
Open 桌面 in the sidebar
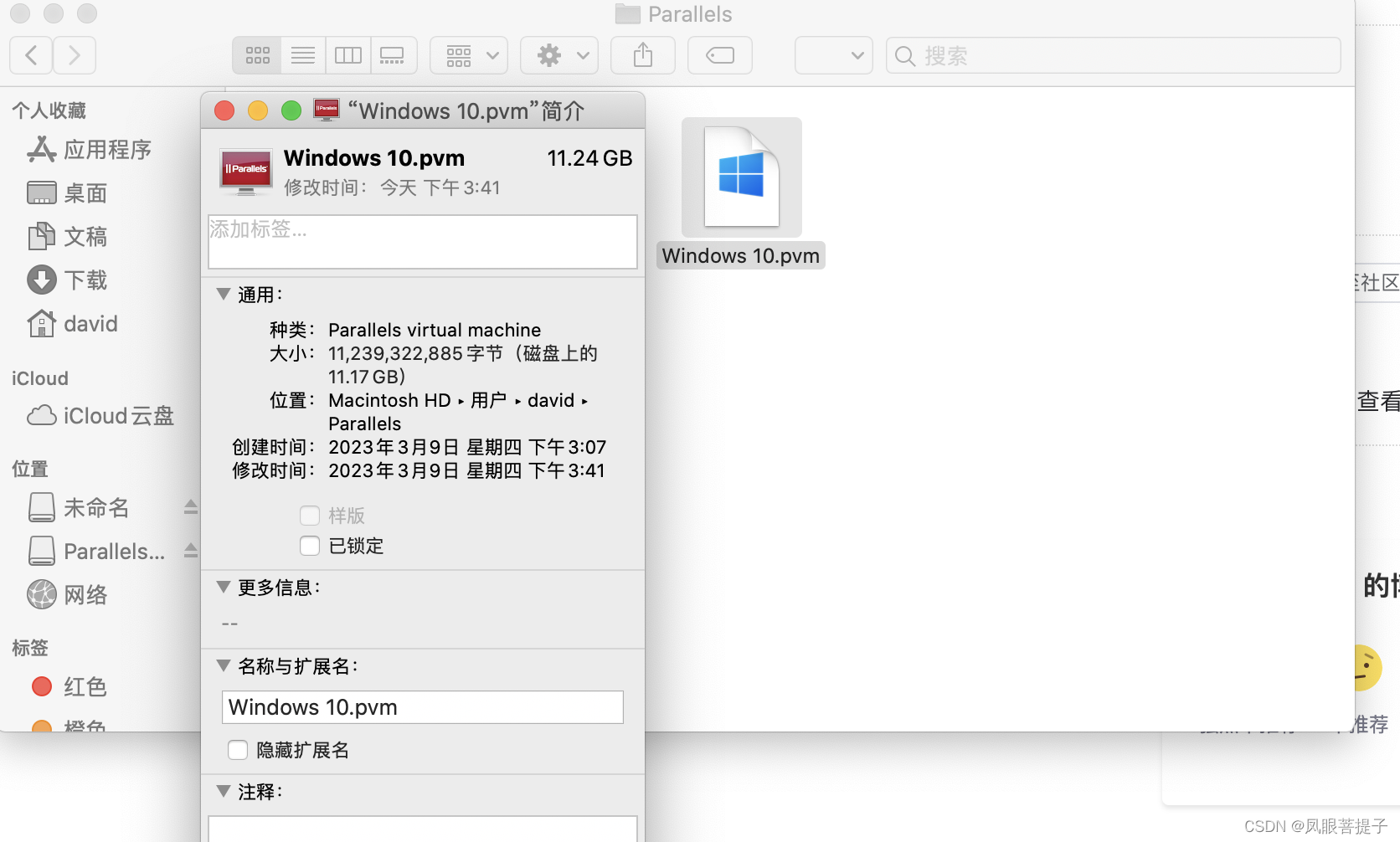(67, 193)
